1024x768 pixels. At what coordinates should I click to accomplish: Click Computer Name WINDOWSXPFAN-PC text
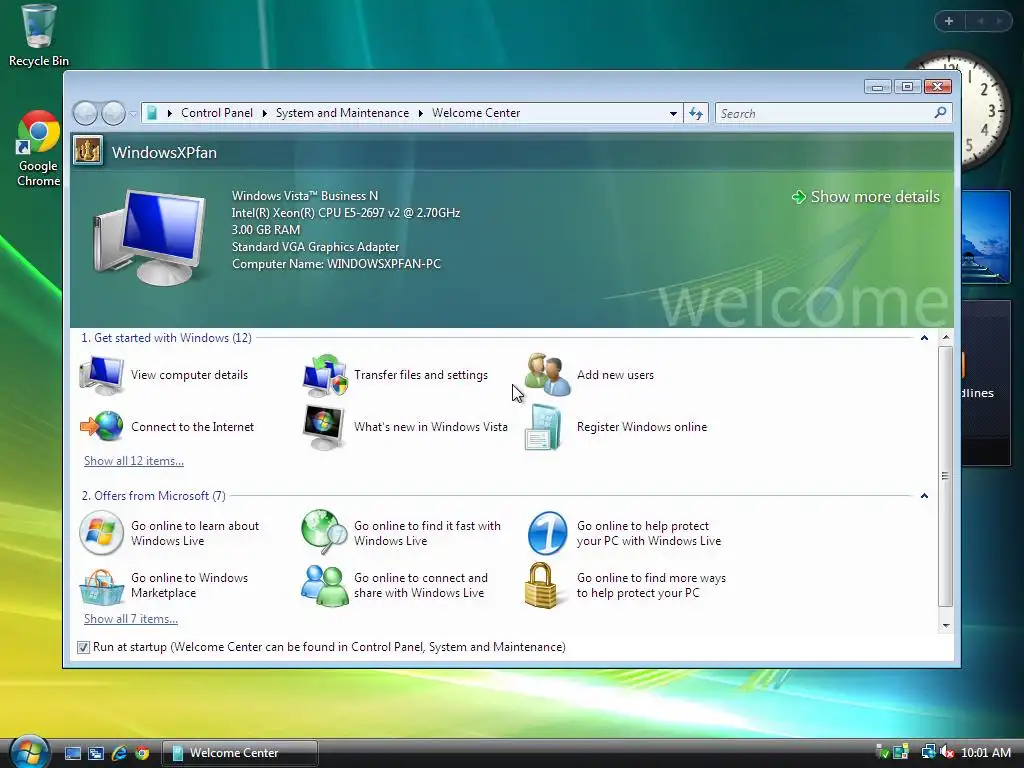coord(336,264)
